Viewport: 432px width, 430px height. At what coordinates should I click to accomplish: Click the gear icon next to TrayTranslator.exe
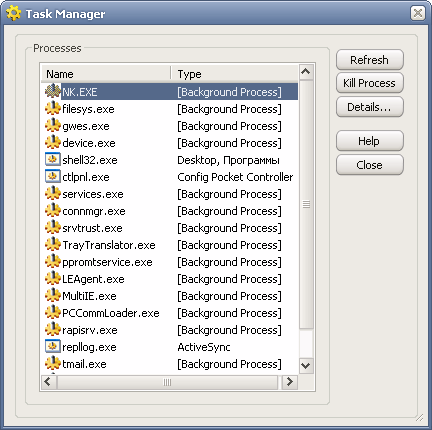53,244
